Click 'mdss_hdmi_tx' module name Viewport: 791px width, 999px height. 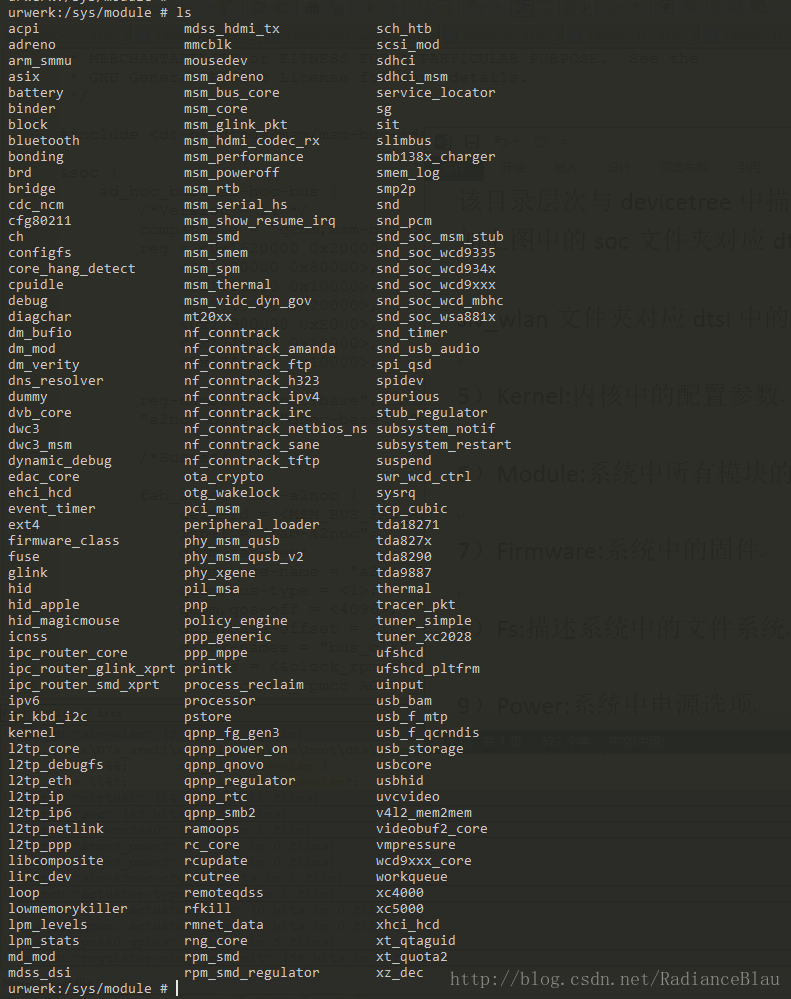tap(232, 29)
